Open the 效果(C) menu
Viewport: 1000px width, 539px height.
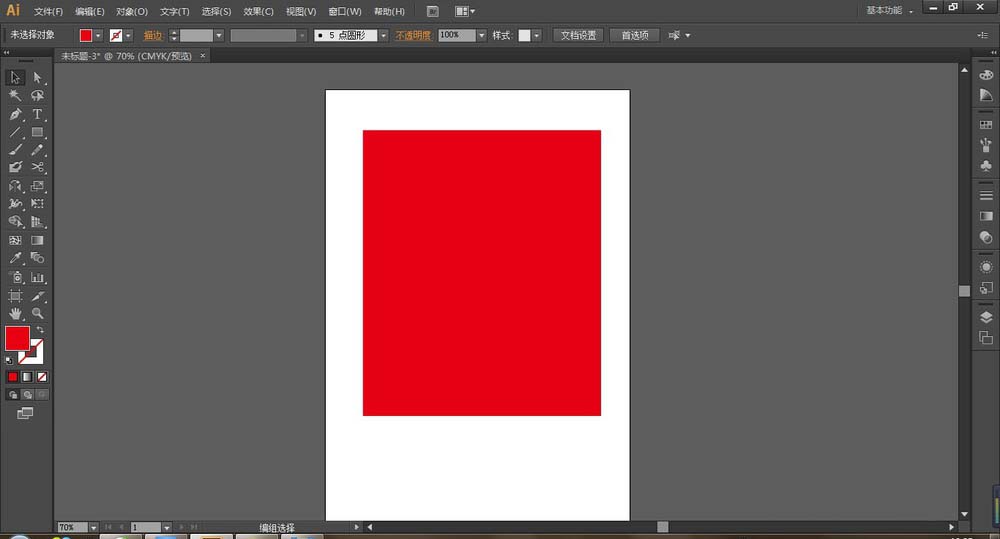click(x=258, y=11)
